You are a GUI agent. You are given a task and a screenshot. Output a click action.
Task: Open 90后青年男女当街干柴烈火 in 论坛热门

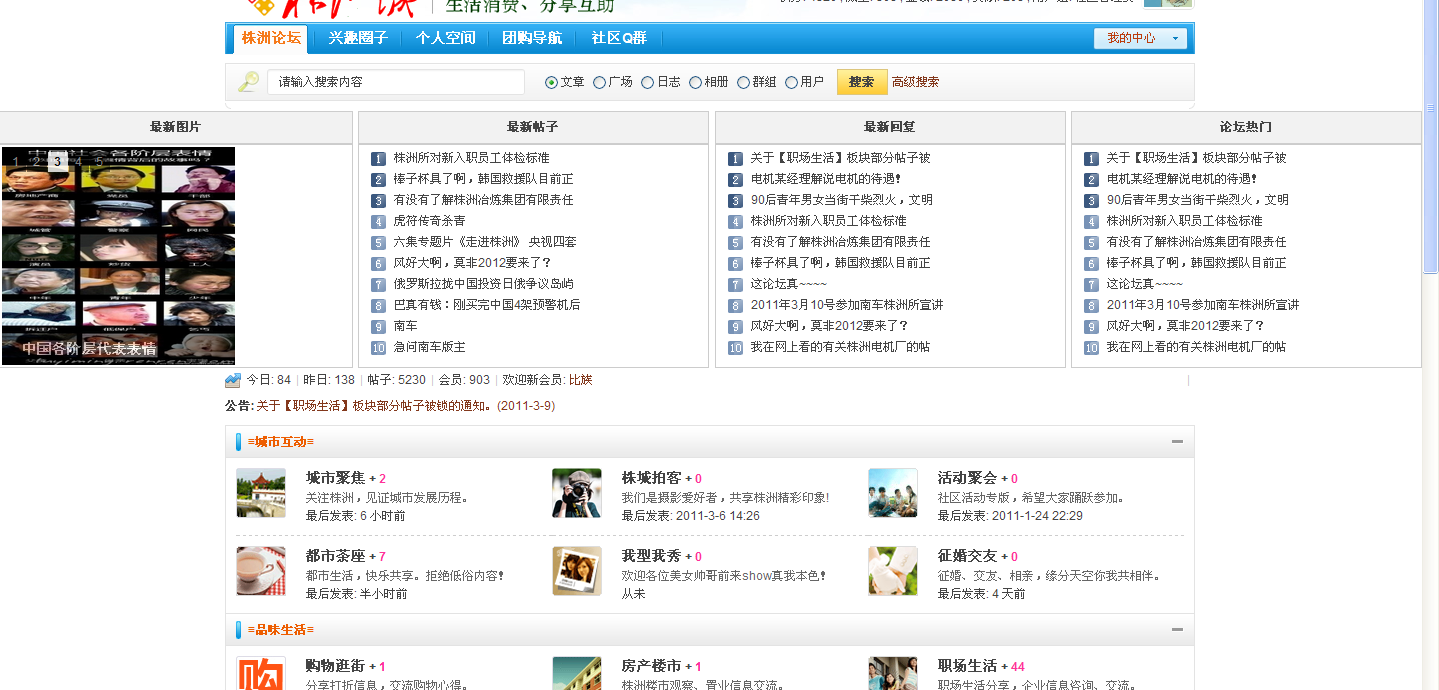click(1197, 200)
